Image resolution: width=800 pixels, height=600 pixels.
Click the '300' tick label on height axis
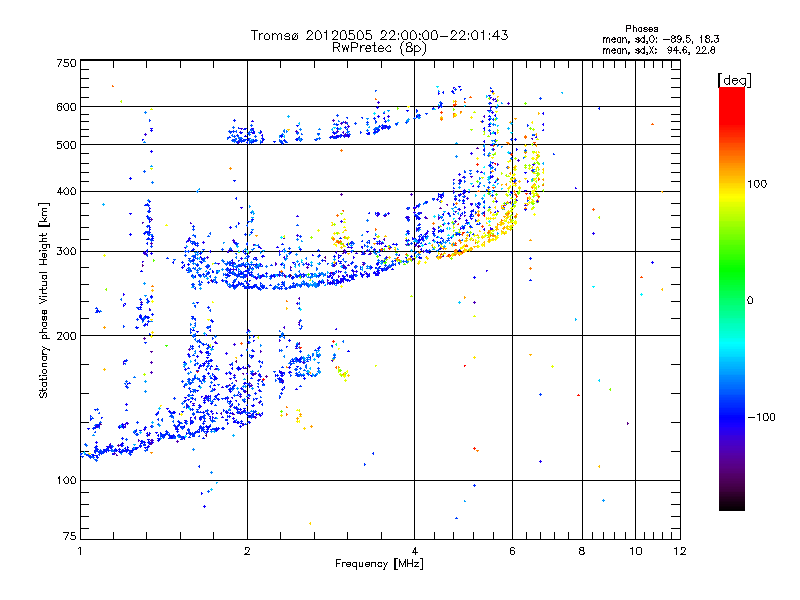[66, 252]
